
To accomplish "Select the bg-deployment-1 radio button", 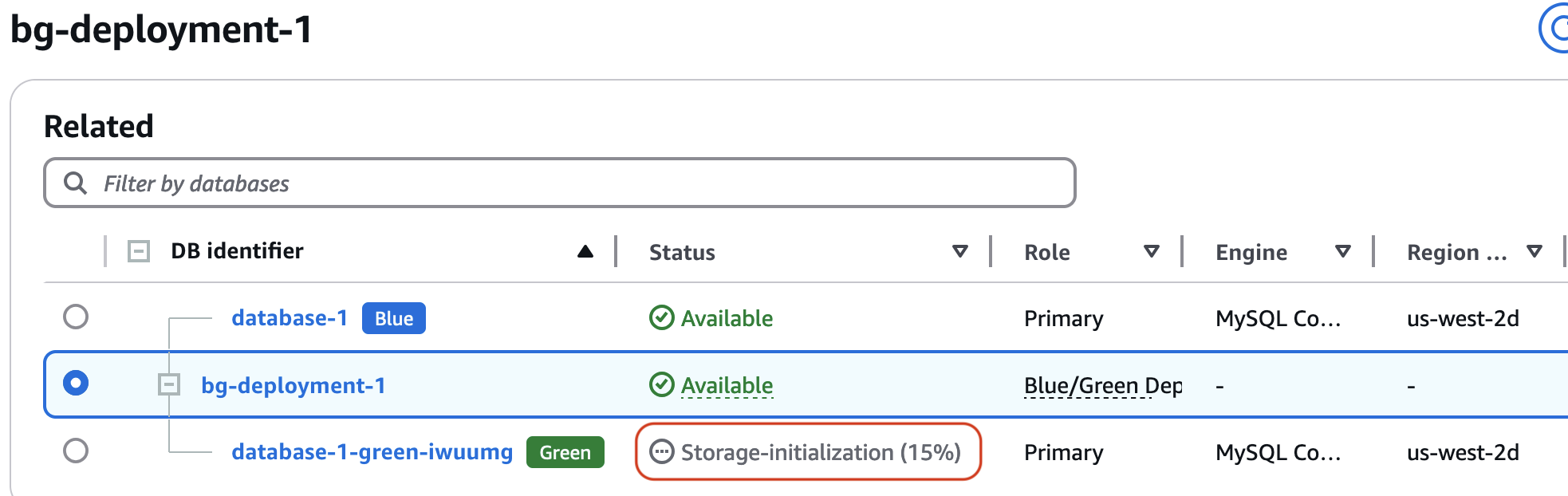I will pos(76,384).
